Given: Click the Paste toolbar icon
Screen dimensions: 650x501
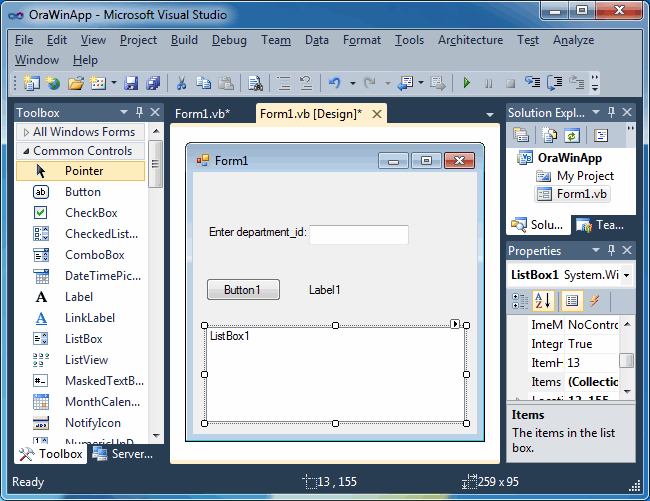Looking at the screenshot, I should pyautogui.click(x=226, y=83).
